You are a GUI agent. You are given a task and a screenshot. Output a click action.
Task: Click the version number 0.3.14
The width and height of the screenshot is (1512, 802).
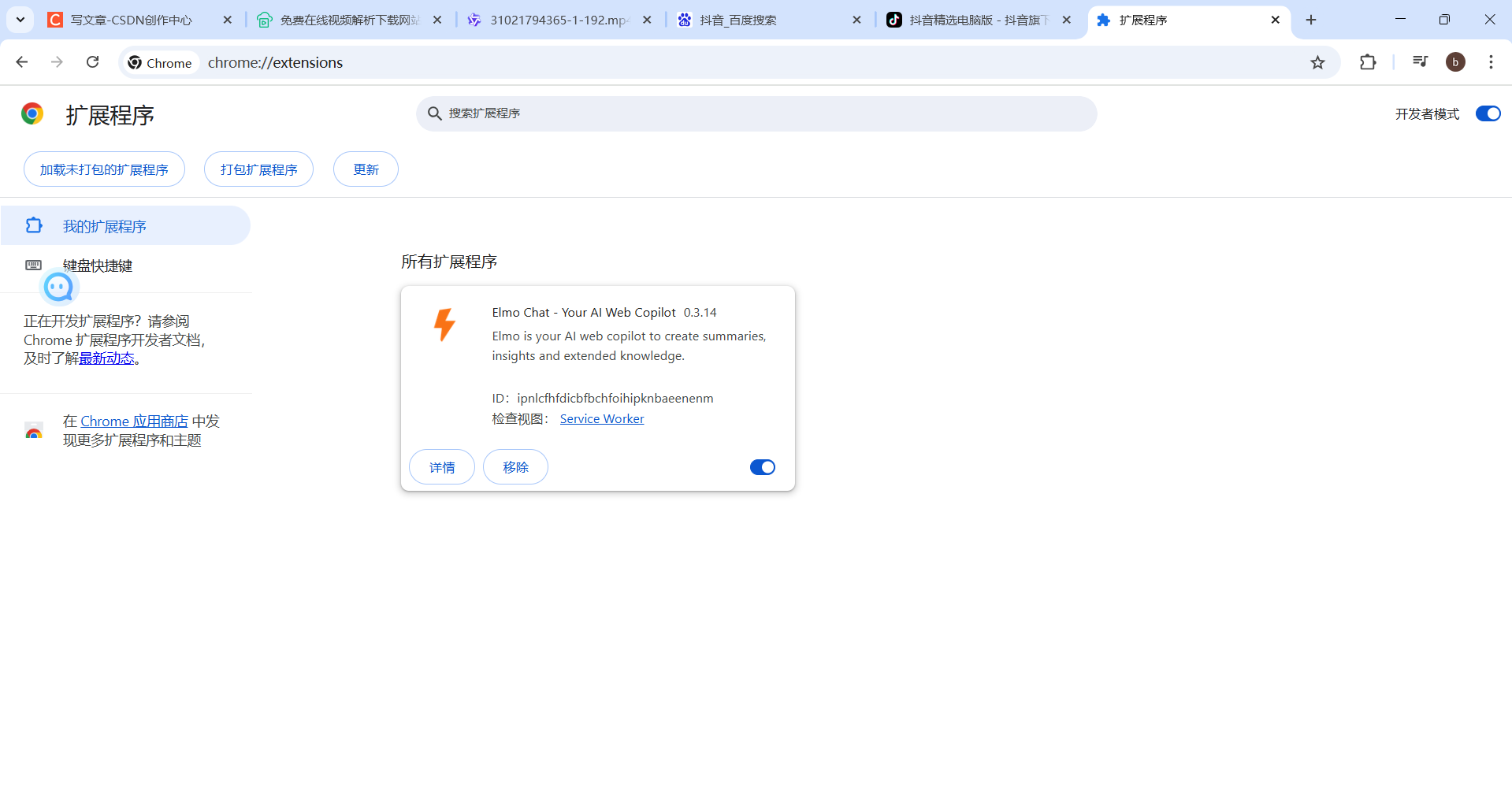click(x=700, y=313)
